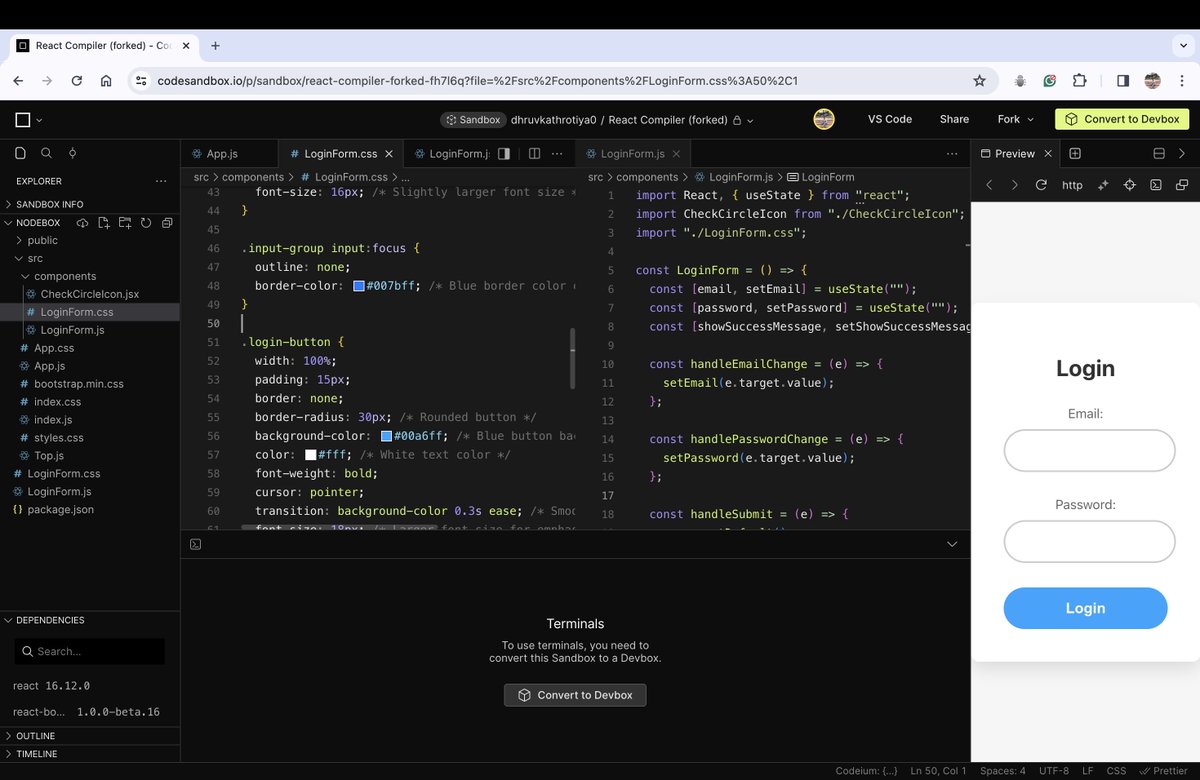Image resolution: width=1200 pixels, height=780 pixels.
Task: Refresh the NODEBOX file tree
Action: pos(145,223)
